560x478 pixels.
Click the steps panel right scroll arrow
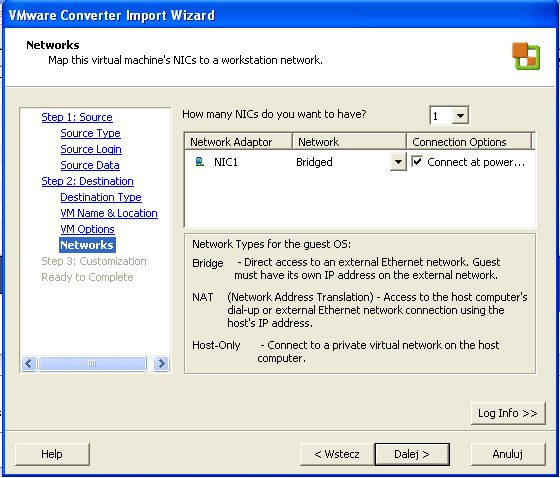(161, 364)
